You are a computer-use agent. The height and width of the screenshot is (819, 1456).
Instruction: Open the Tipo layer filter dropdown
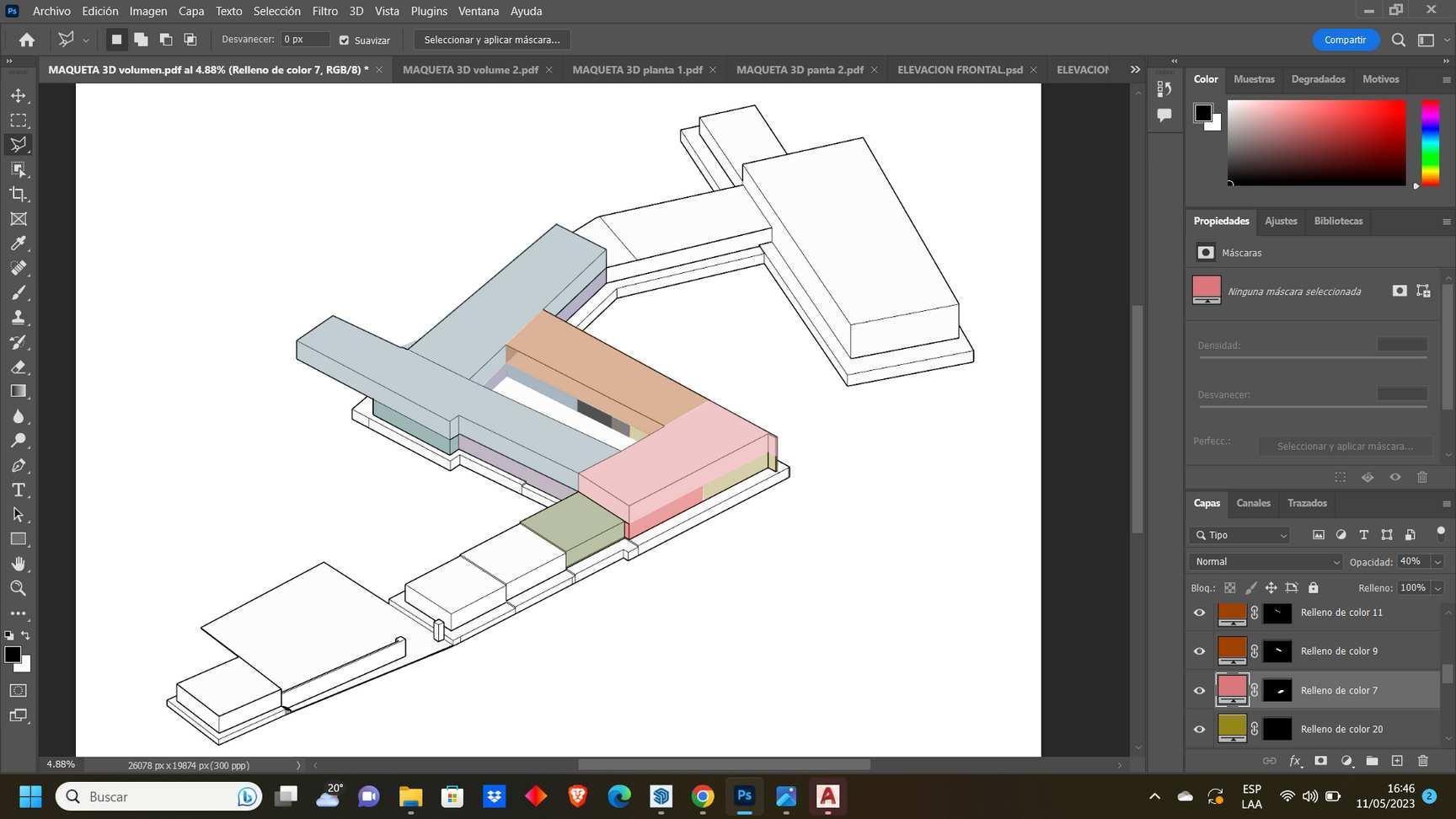point(1242,535)
